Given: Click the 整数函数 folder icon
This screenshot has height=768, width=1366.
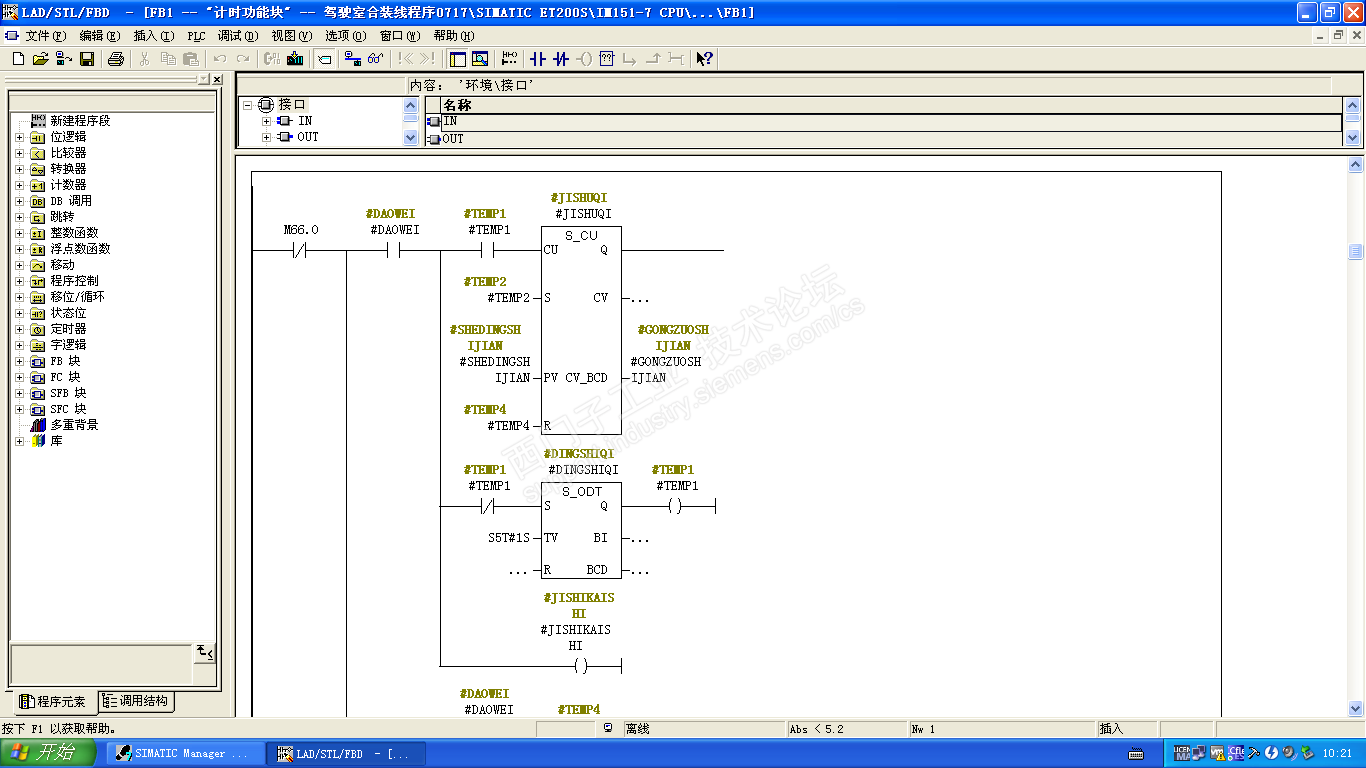Looking at the screenshot, I should coord(38,233).
